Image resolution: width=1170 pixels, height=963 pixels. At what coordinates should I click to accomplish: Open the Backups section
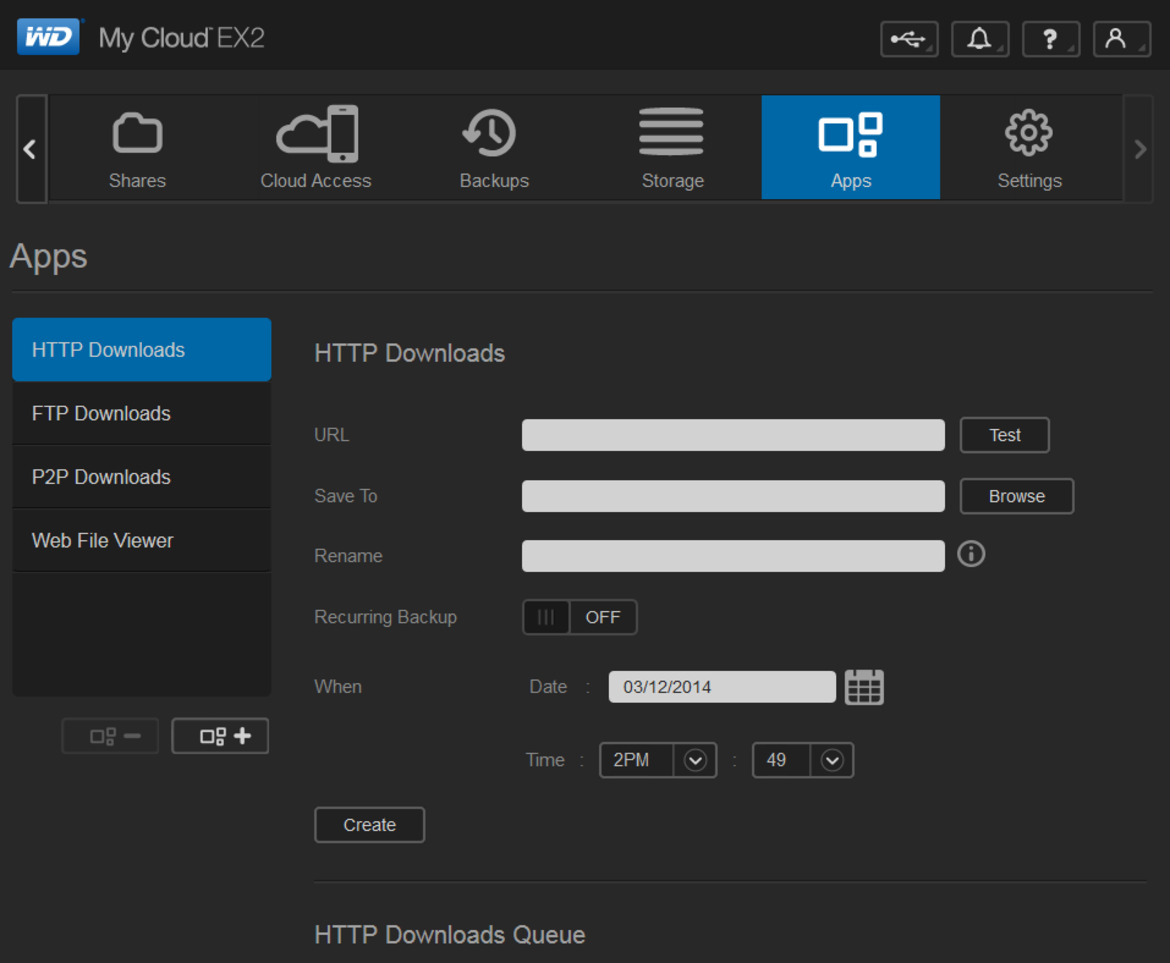point(494,148)
